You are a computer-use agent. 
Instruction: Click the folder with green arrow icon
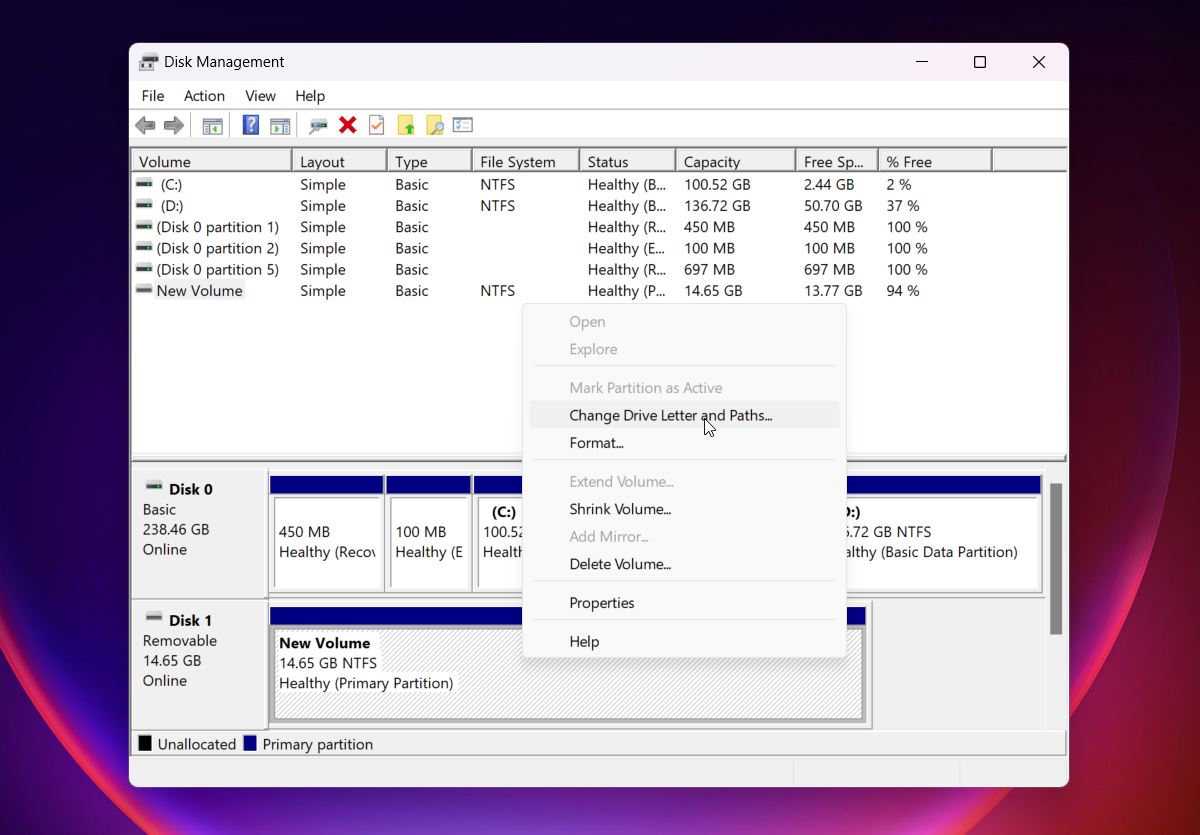tap(405, 125)
